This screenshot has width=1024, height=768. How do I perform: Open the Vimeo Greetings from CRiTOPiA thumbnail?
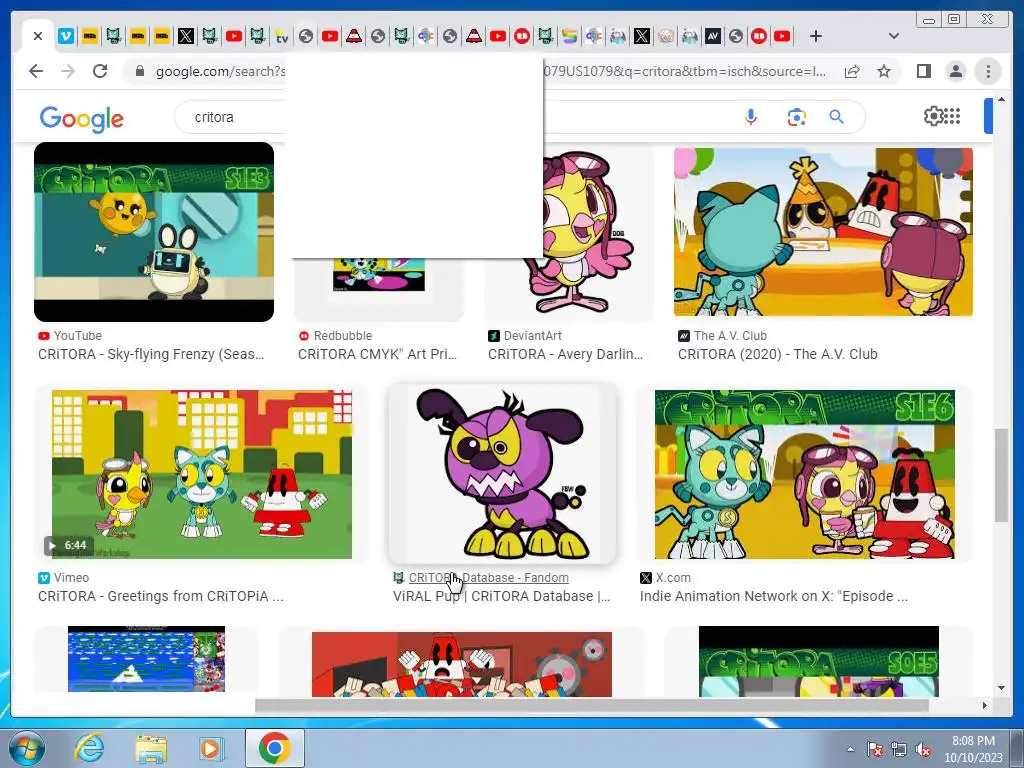[x=202, y=474]
